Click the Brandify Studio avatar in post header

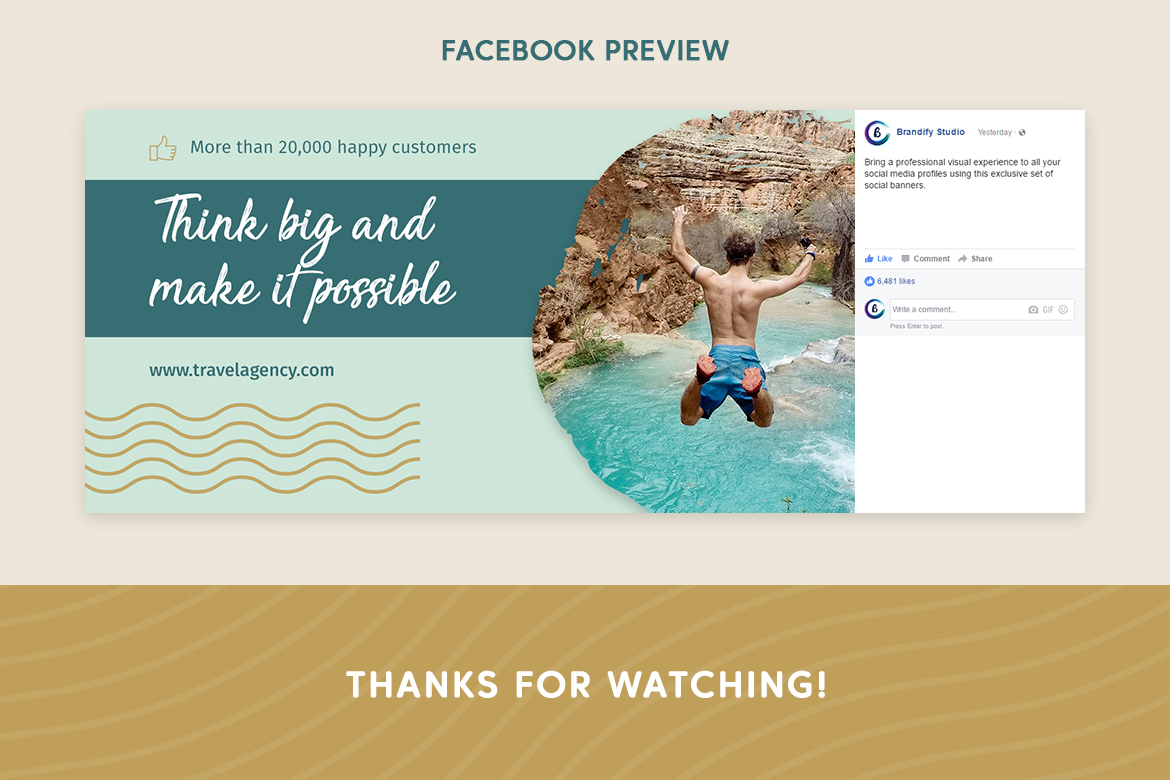[x=877, y=133]
